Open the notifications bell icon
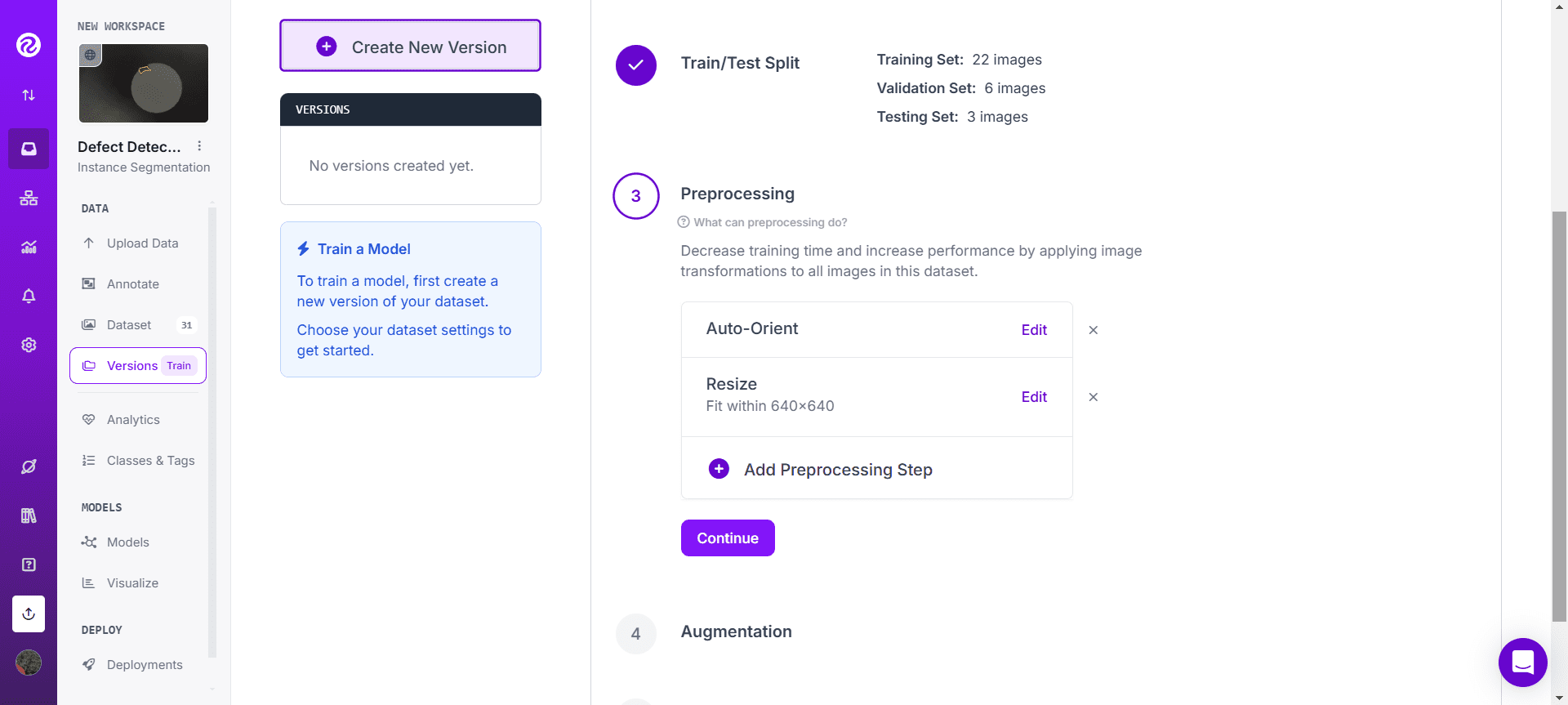Image resolution: width=1568 pixels, height=705 pixels. click(29, 296)
